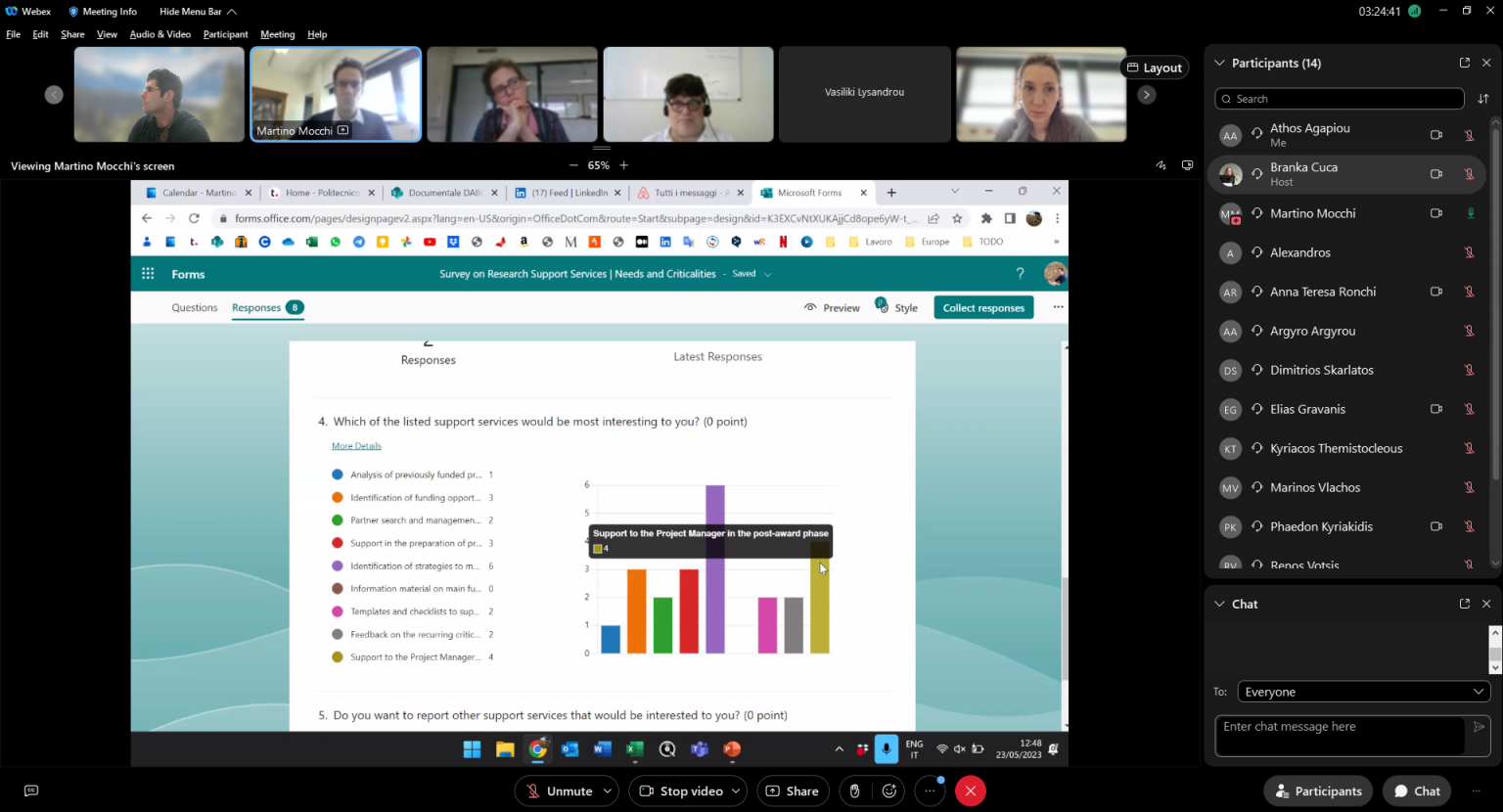Pop out the Chat panel
1503x812 pixels.
tap(1464, 604)
